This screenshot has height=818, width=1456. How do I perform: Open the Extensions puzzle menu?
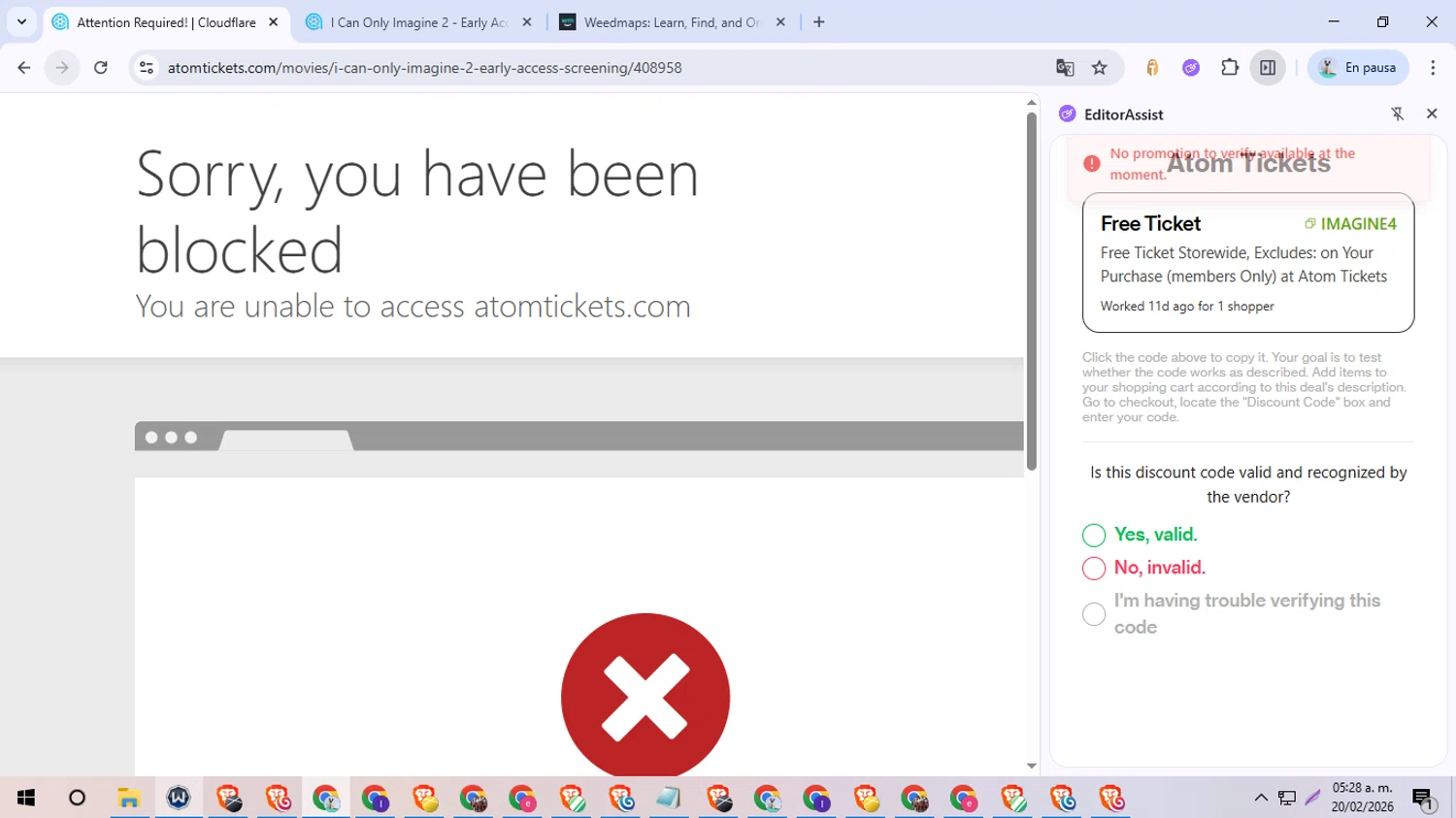(1230, 68)
